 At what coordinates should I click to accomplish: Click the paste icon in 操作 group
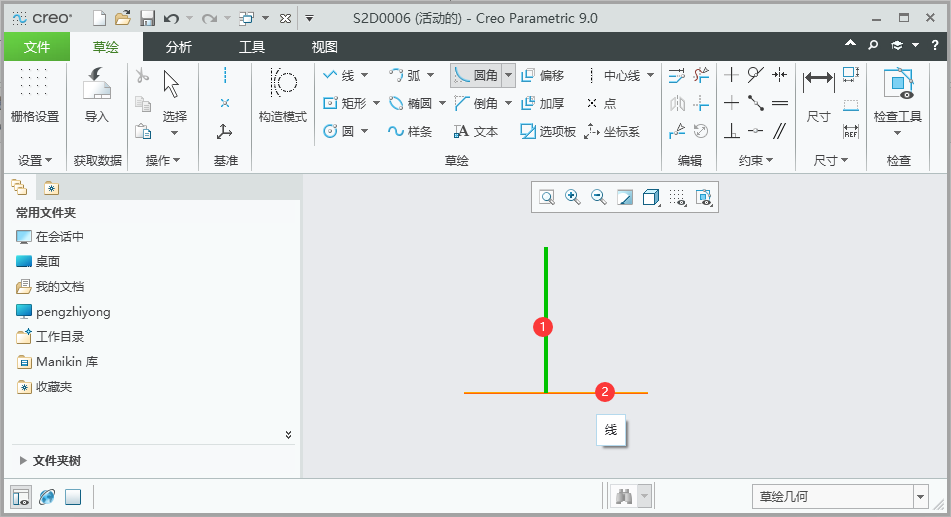coord(143,131)
